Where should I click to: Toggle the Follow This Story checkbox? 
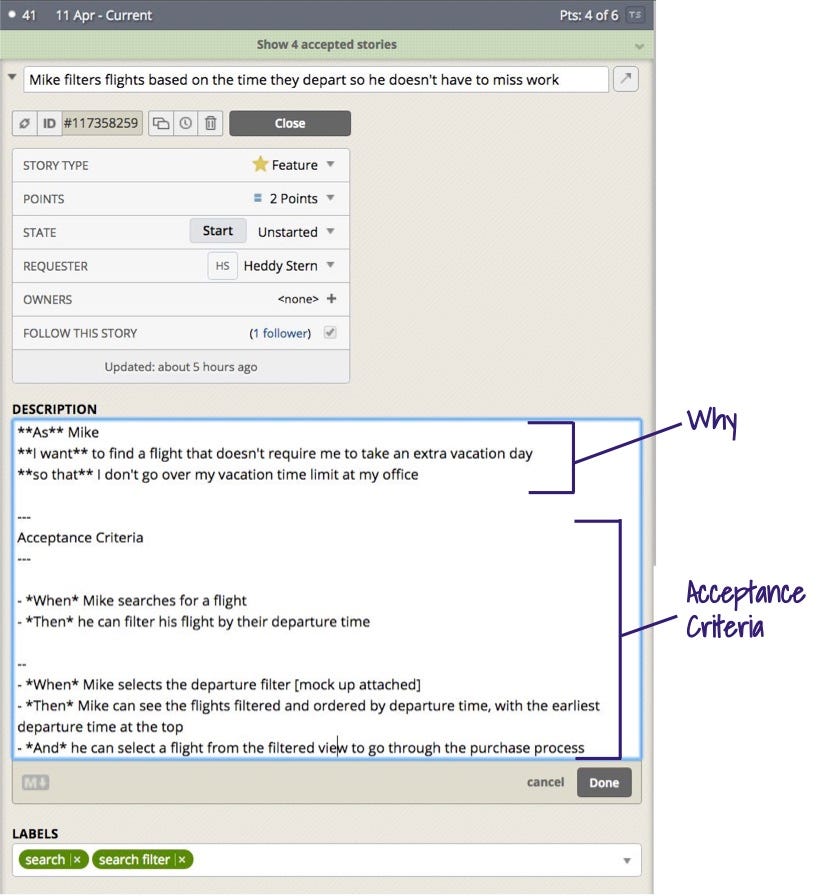[x=329, y=332]
